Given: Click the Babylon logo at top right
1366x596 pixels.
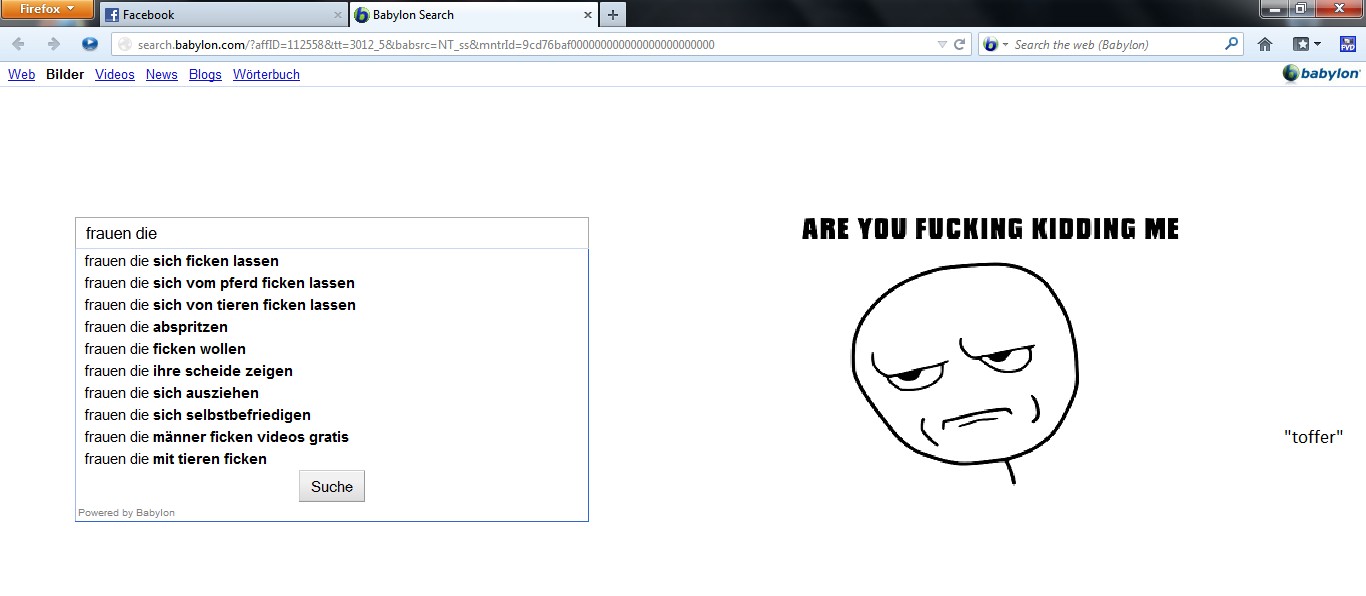Looking at the screenshot, I should click(x=1321, y=74).
